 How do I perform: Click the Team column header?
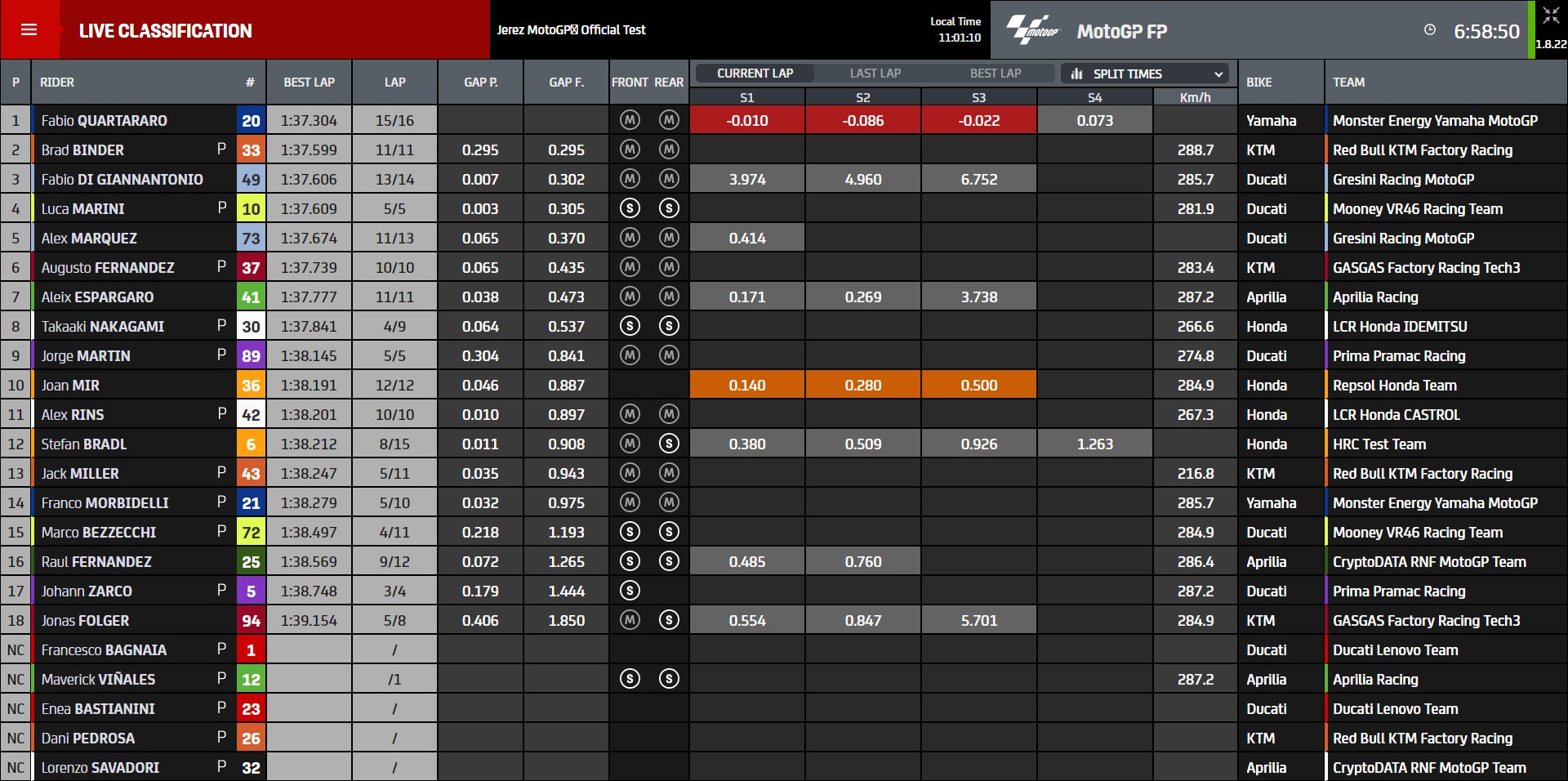pos(1445,82)
